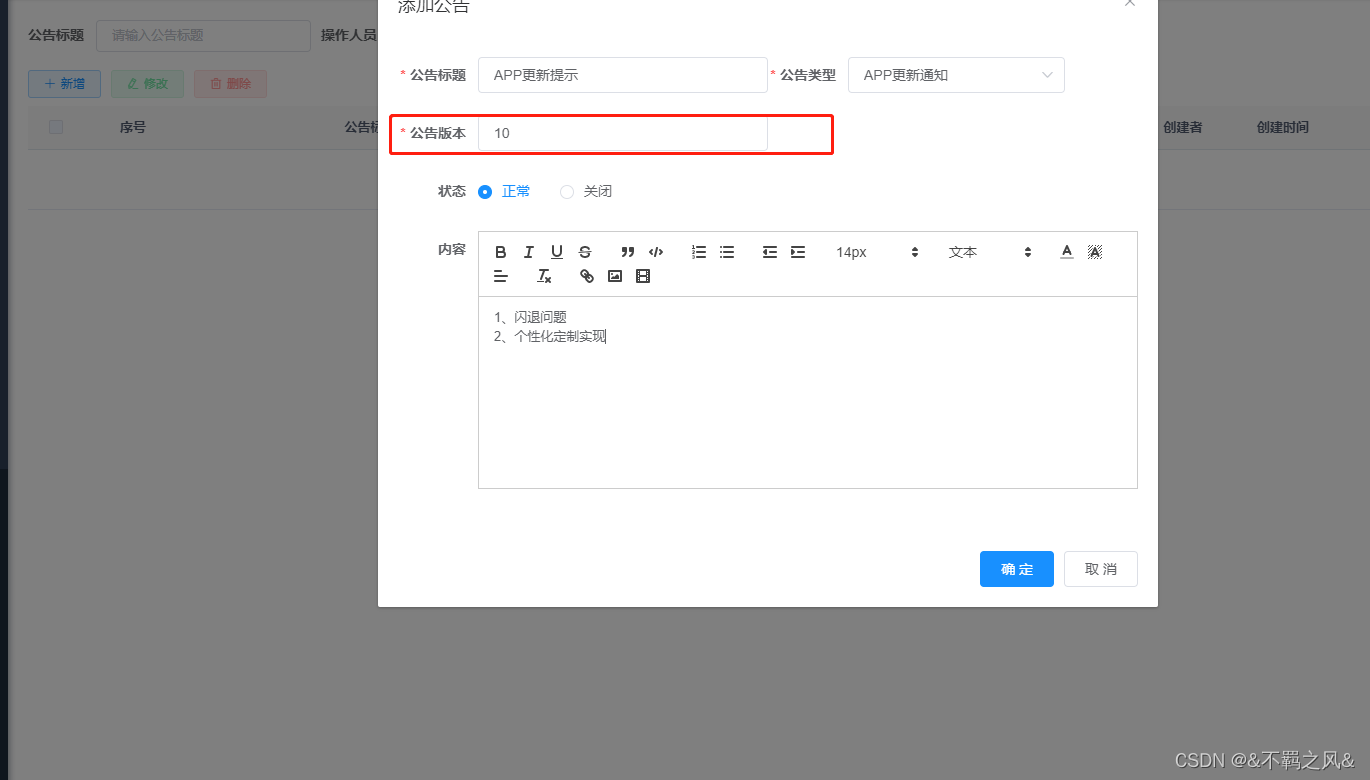
Task: Open the background color picker
Action: (x=1095, y=252)
